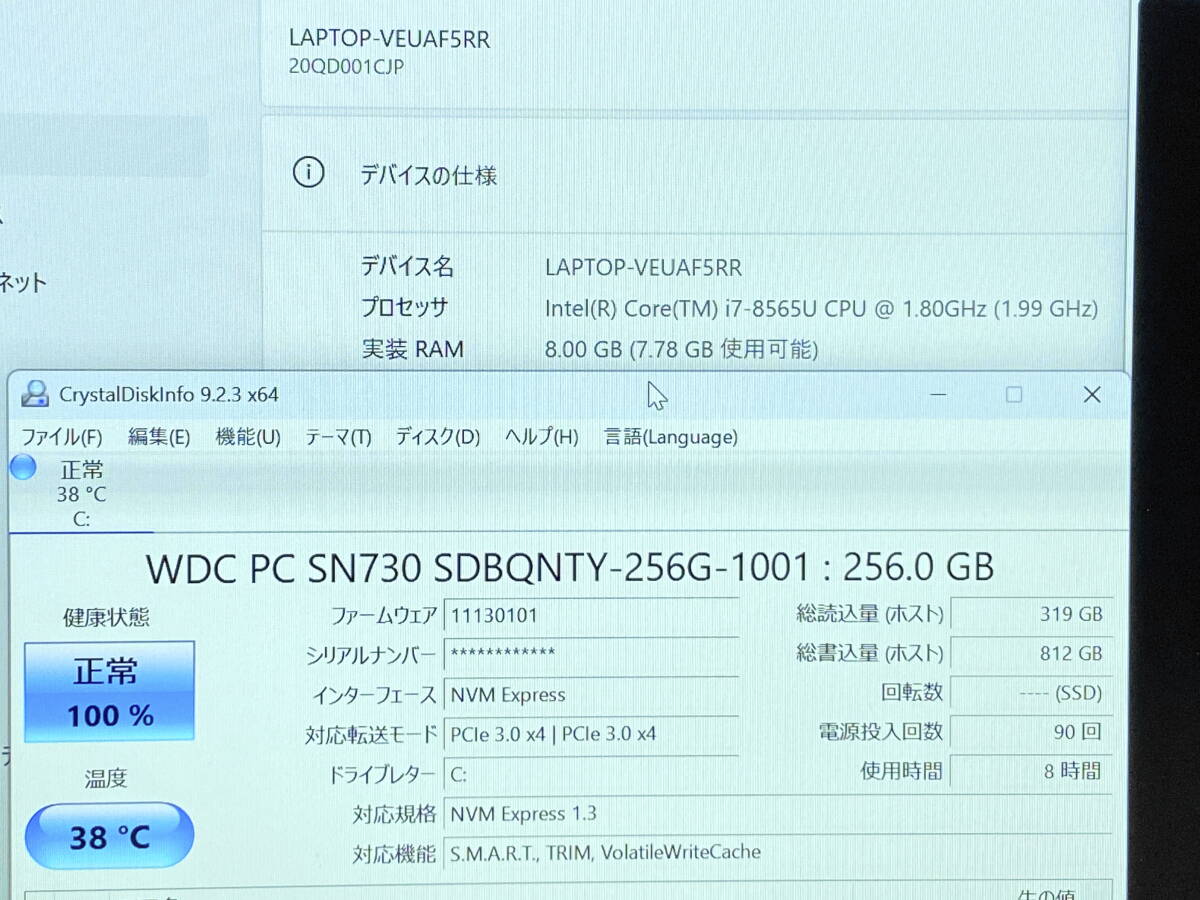Screen dimensions: 1200x900
Task: Click the CrystalDiskInfo app icon in title bar
Action: pyautogui.click(x=35, y=393)
